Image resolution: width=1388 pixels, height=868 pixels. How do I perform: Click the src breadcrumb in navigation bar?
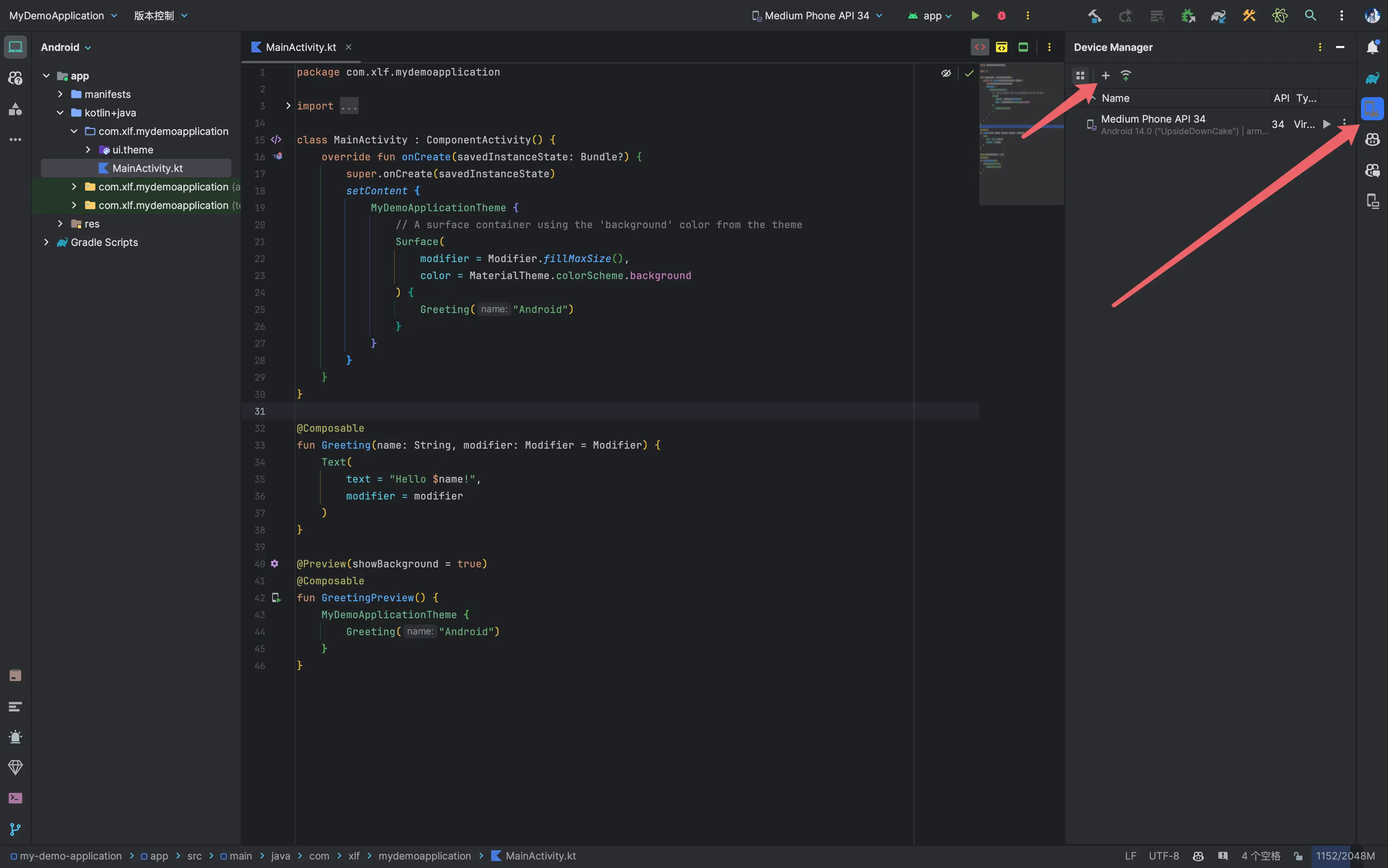(195, 856)
